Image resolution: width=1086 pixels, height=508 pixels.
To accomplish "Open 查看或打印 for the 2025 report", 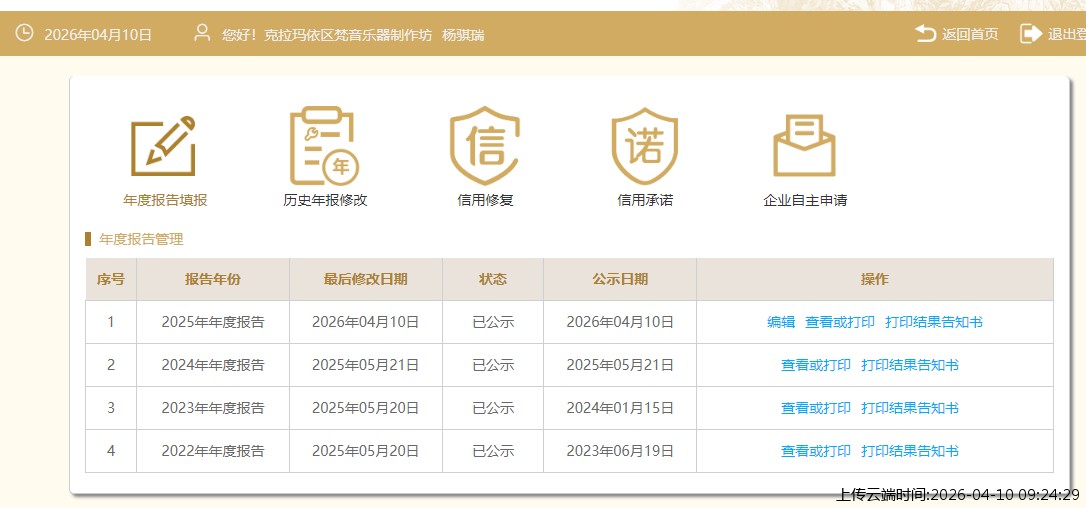I will click(x=840, y=322).
